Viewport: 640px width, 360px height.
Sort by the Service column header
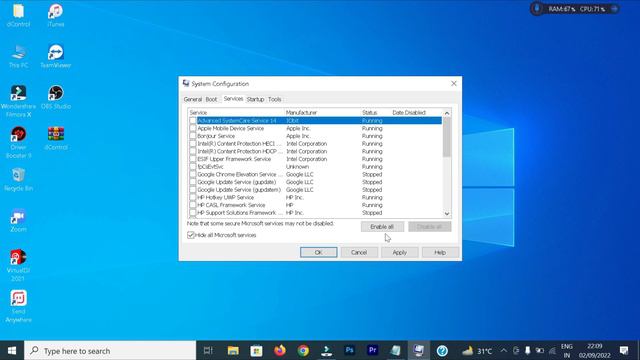coord(236,113)
